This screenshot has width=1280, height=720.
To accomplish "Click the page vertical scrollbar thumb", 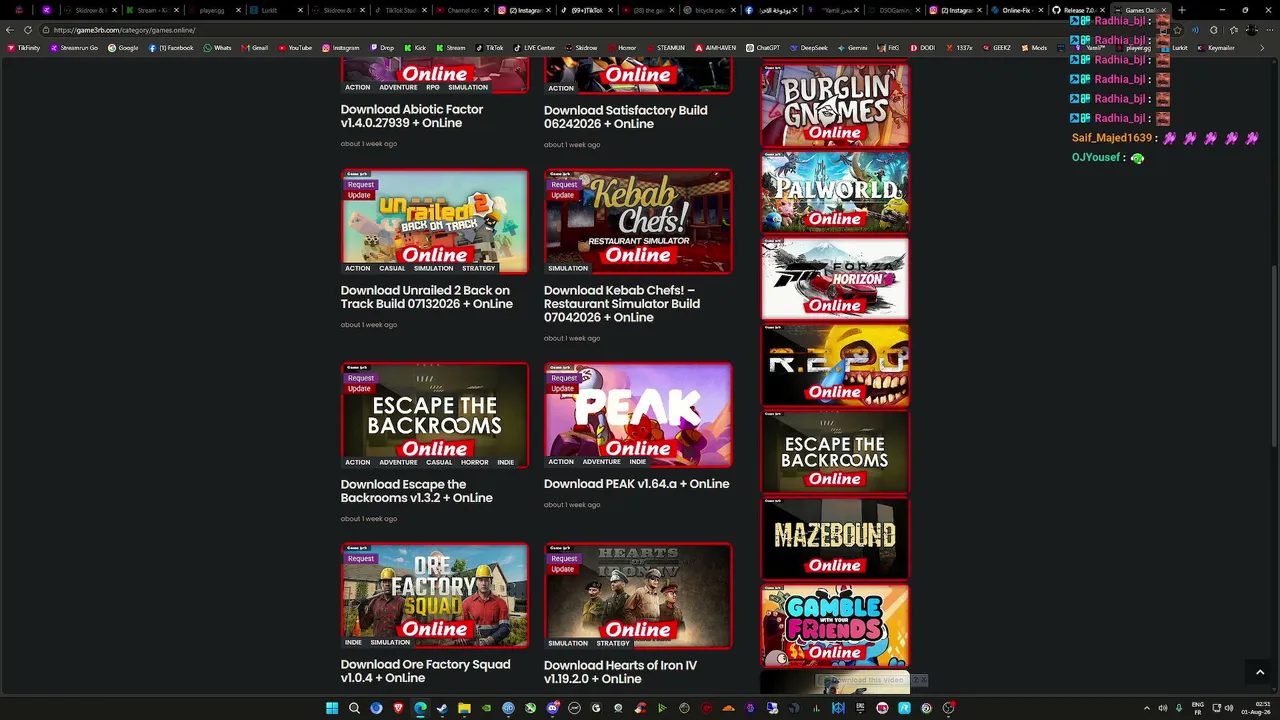I will click(x=1275, y=355).
